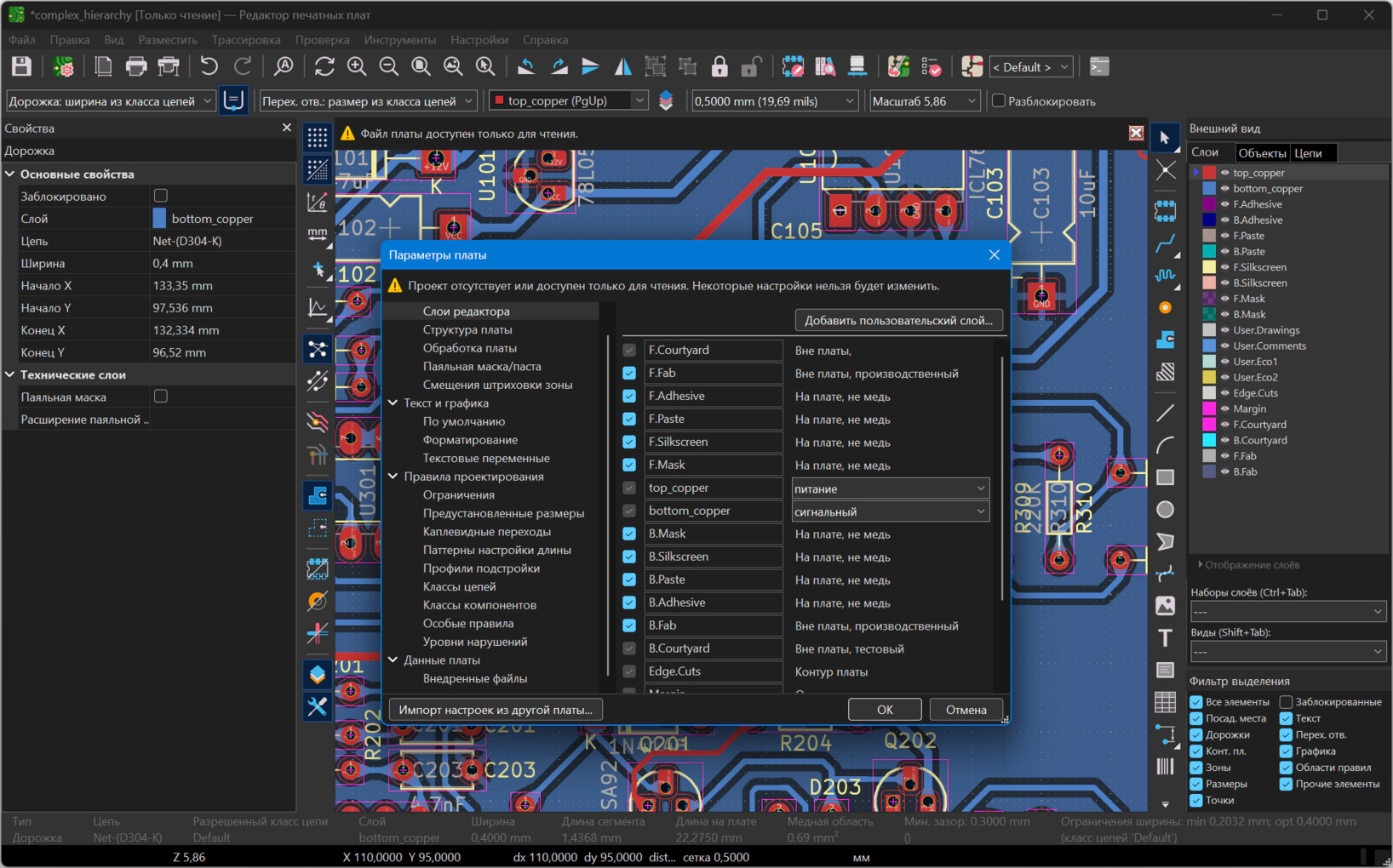Collapse the Правила проектирования tree section
1393x868 pixels.
(x=393, y=477)
